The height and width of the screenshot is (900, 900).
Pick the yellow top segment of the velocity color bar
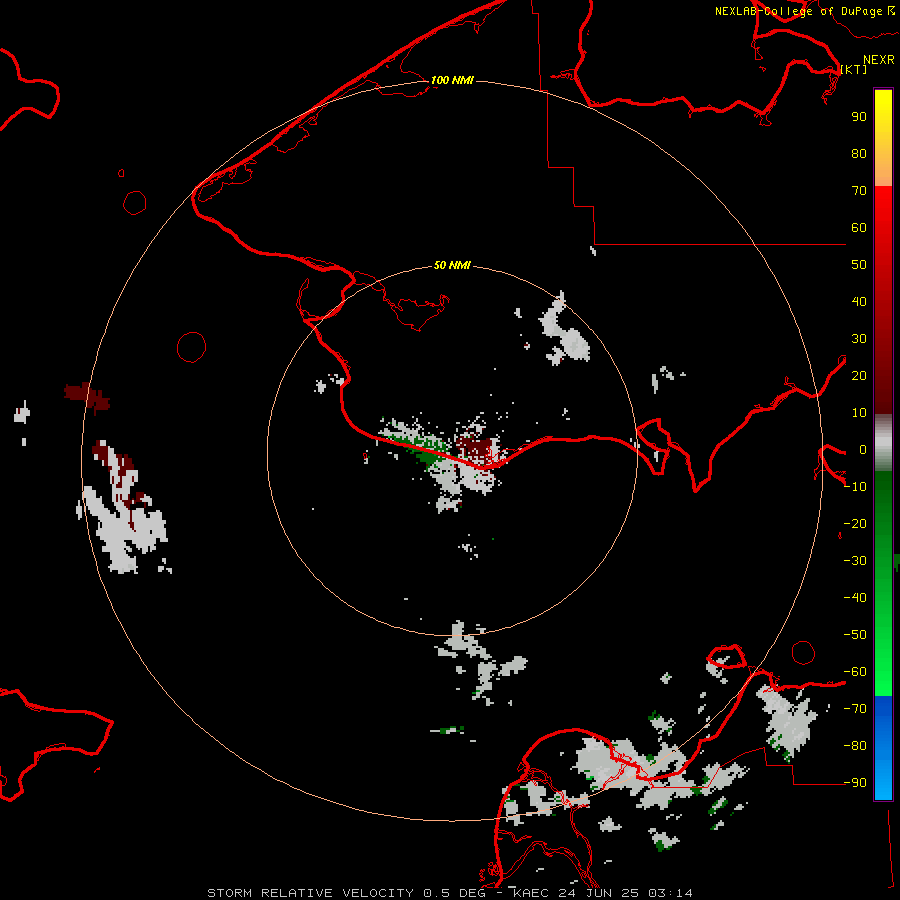tap(883, 138)
